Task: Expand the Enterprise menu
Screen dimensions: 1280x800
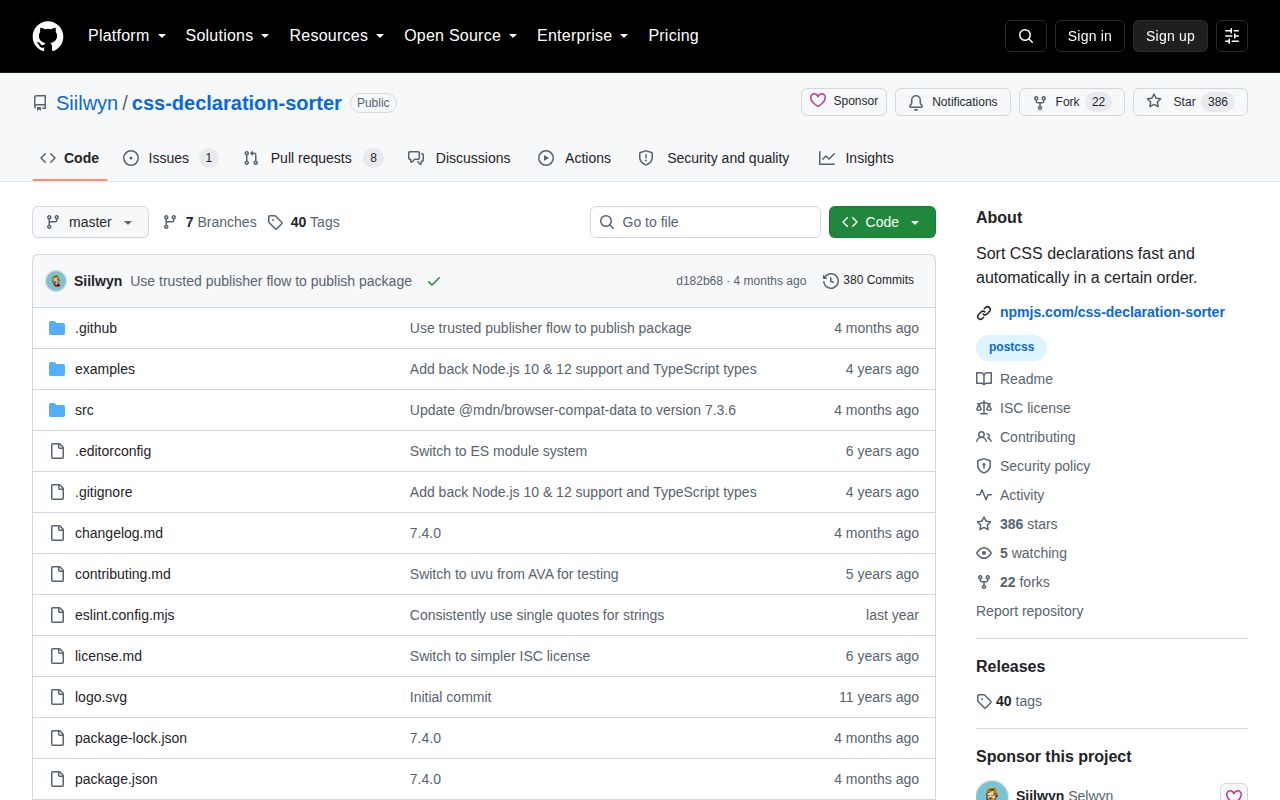Action: [582, 36]
